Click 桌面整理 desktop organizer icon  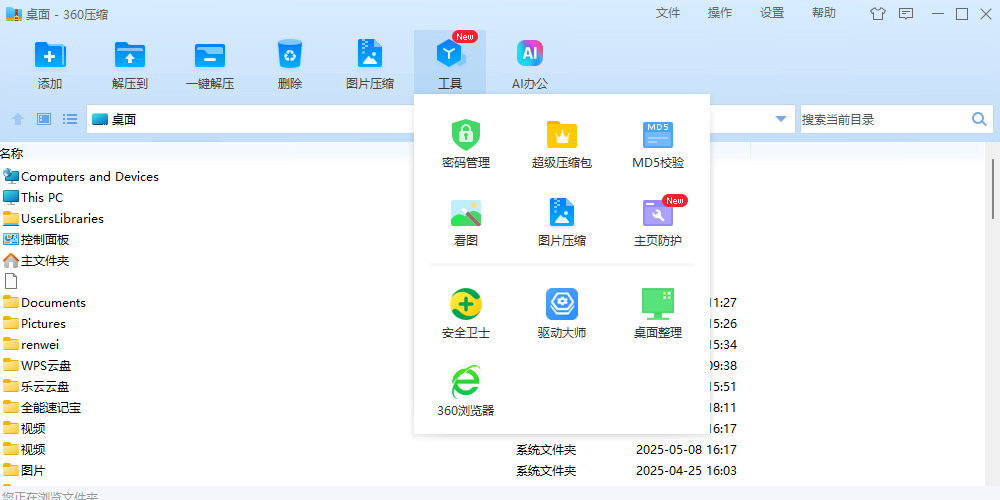click(658, 313)
